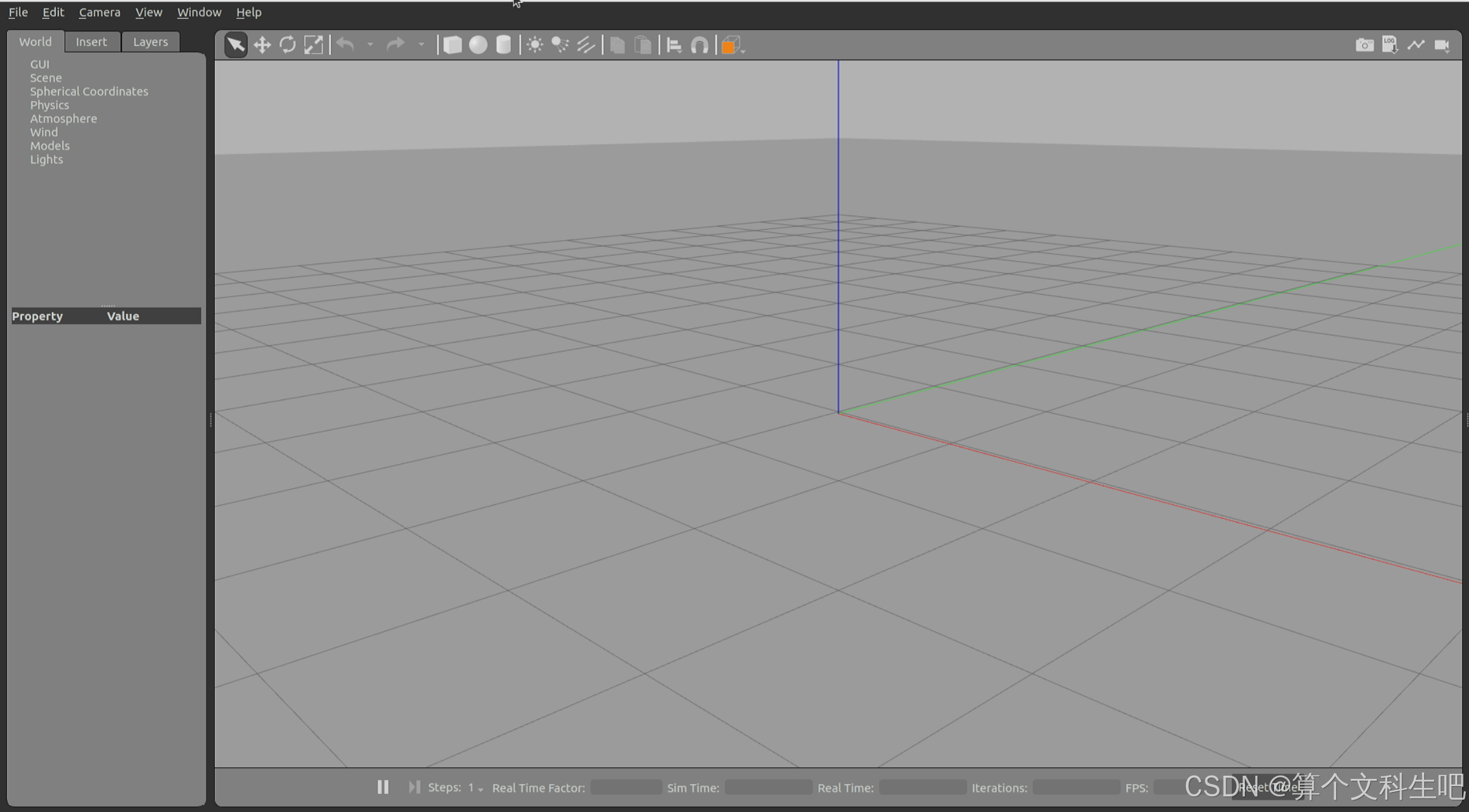Switch to the World tab
The width and height of the screenshot is (1469, 812).
tap(36, 41)
